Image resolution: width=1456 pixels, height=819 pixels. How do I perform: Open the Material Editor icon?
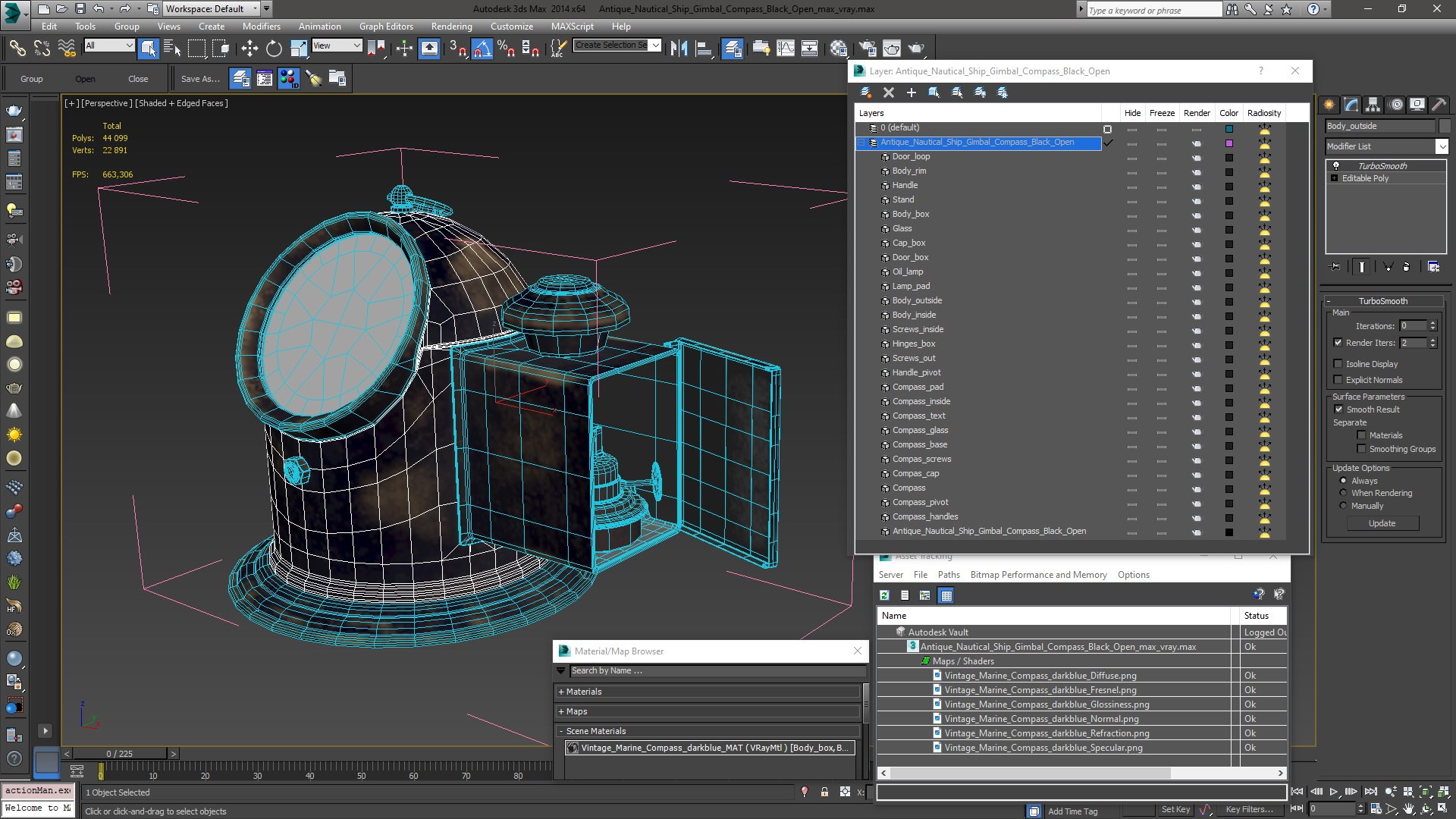point(839,49)
